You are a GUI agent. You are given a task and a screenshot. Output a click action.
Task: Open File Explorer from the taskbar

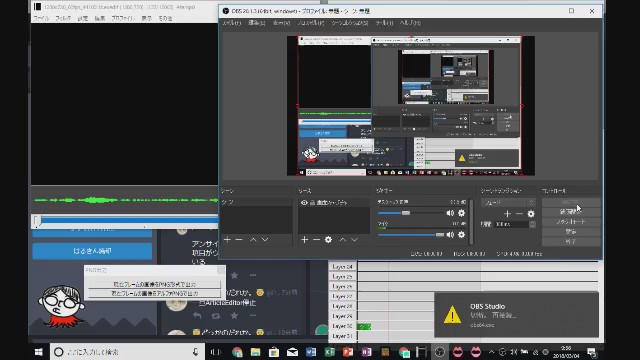(x=256, y=352)
